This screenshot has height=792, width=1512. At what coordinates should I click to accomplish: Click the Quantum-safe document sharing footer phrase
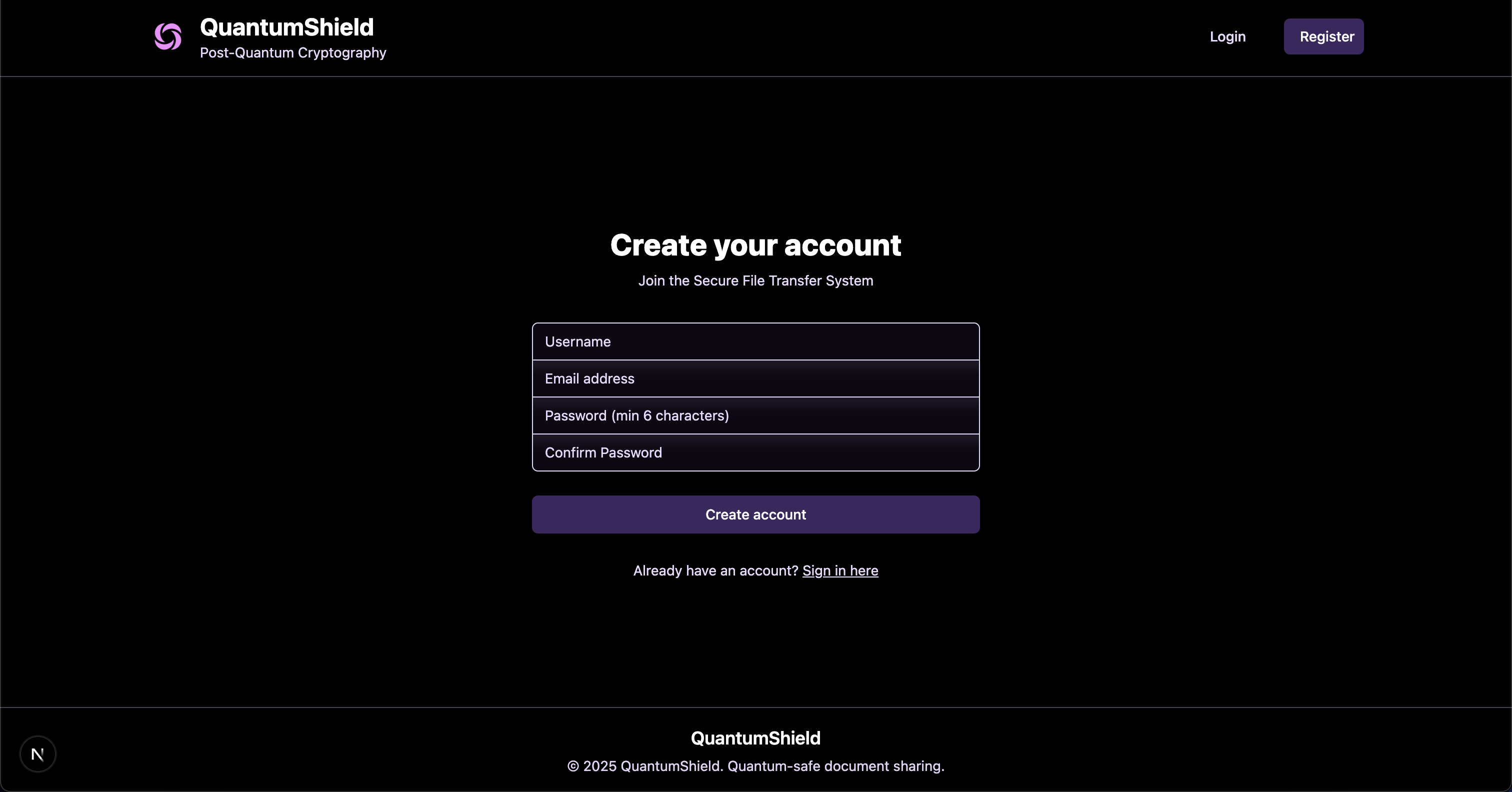pyautogui.click(x=835, y=766)
